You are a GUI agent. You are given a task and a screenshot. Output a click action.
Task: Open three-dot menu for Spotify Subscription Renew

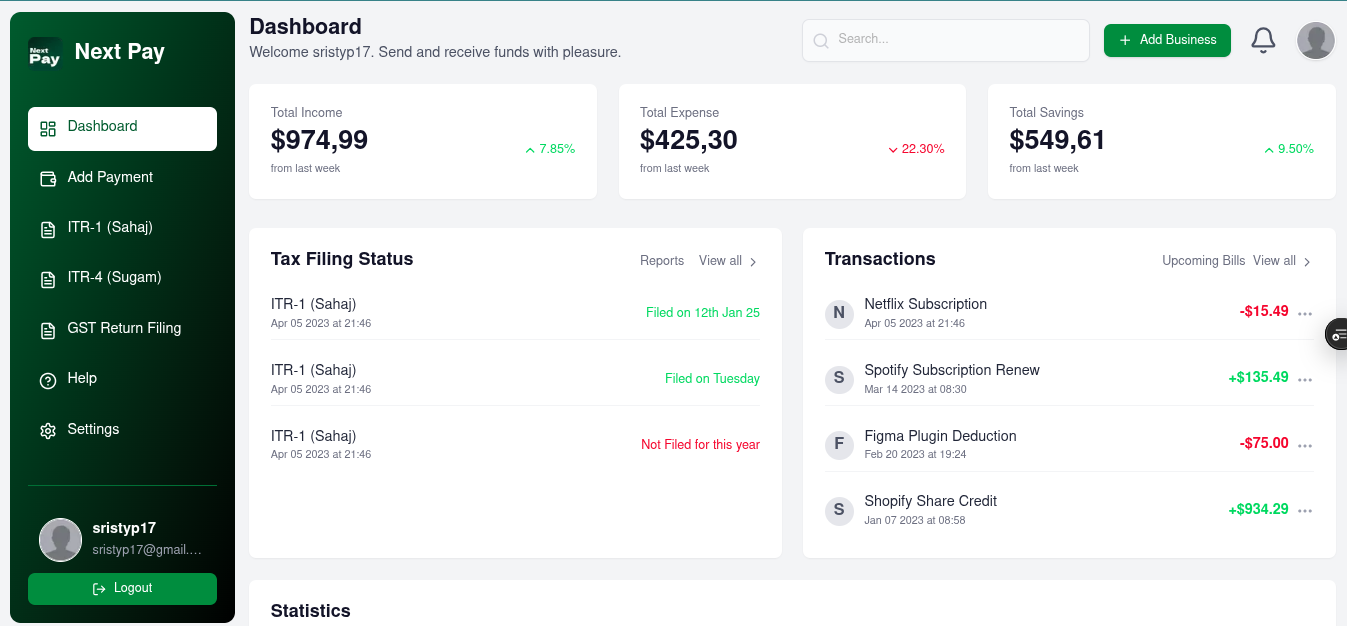click(1304, 379)
